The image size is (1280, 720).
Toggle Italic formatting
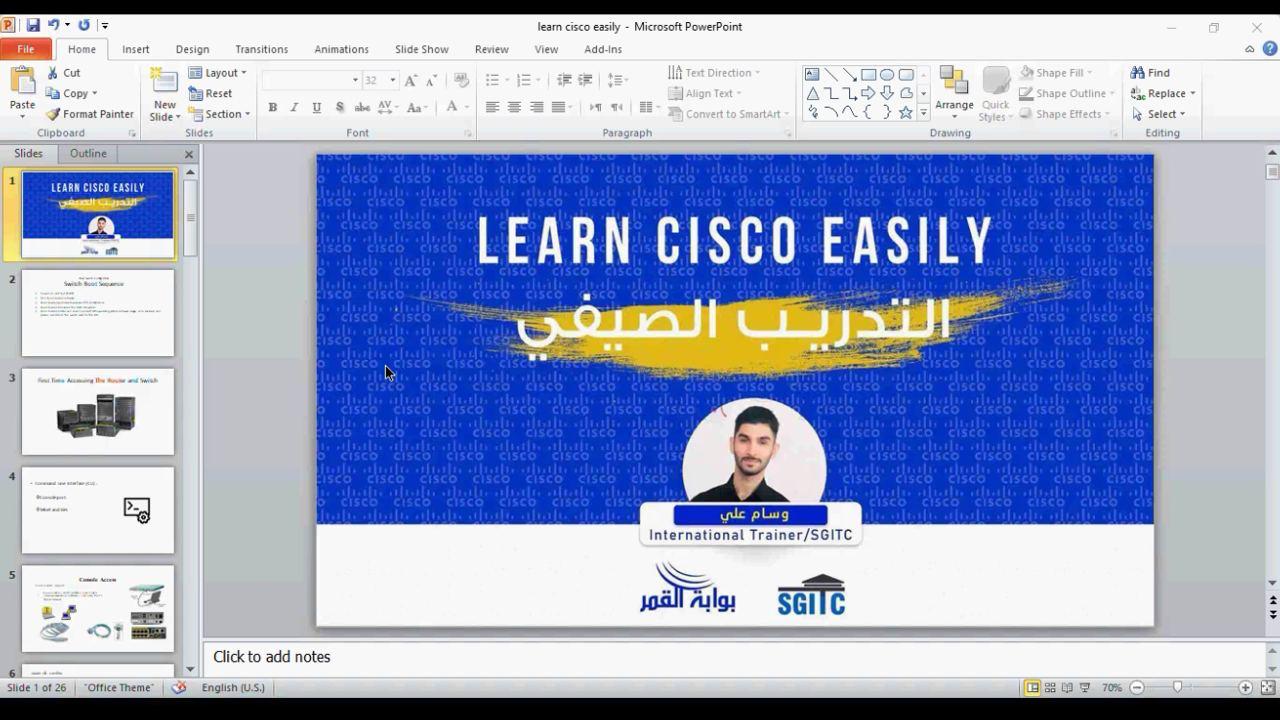(294, 108)
